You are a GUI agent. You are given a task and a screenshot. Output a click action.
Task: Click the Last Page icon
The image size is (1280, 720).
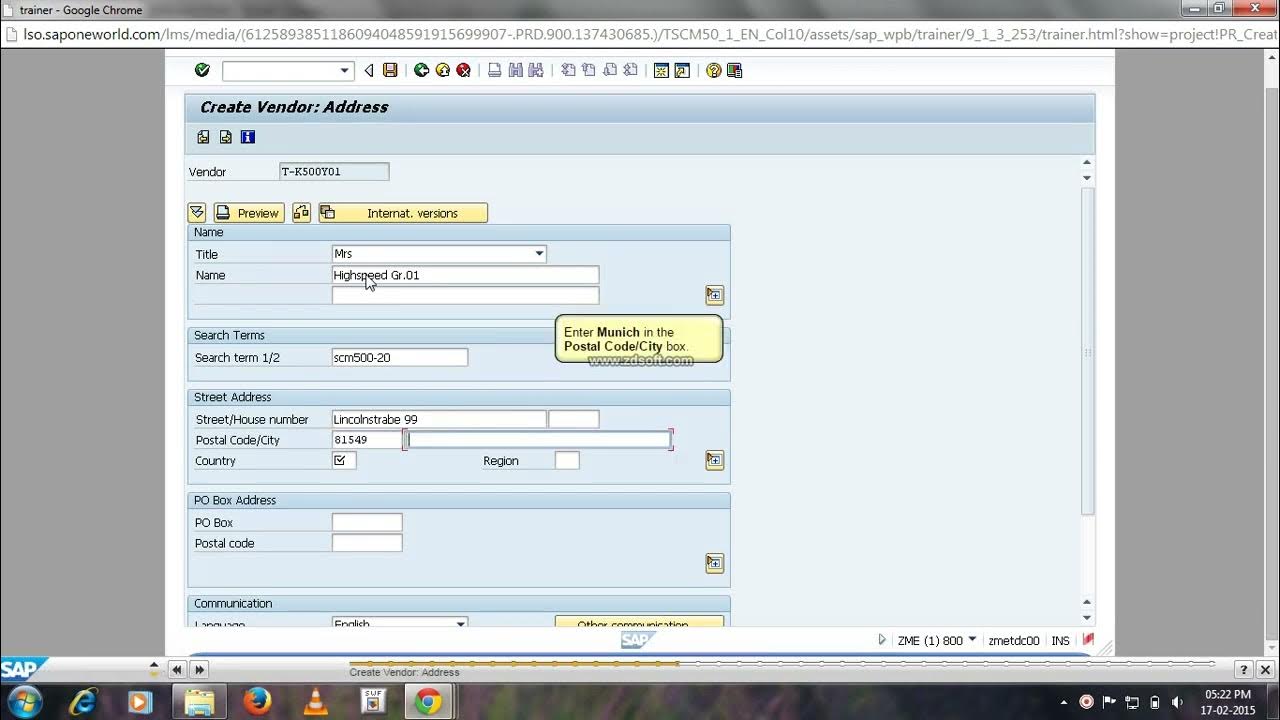pyautogui.click(x=630, y=70)
